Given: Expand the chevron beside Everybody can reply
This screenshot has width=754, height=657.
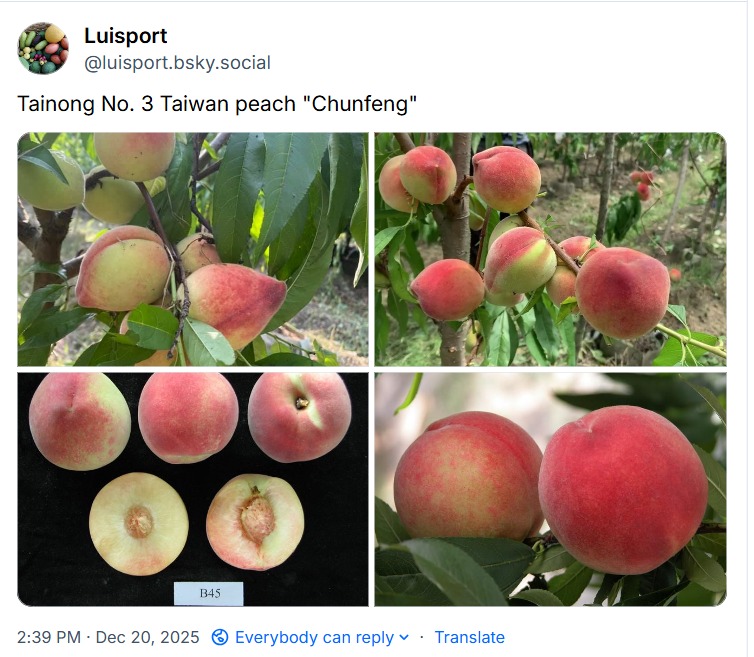Looking at the screenshot, I should (x=404, y=637).
